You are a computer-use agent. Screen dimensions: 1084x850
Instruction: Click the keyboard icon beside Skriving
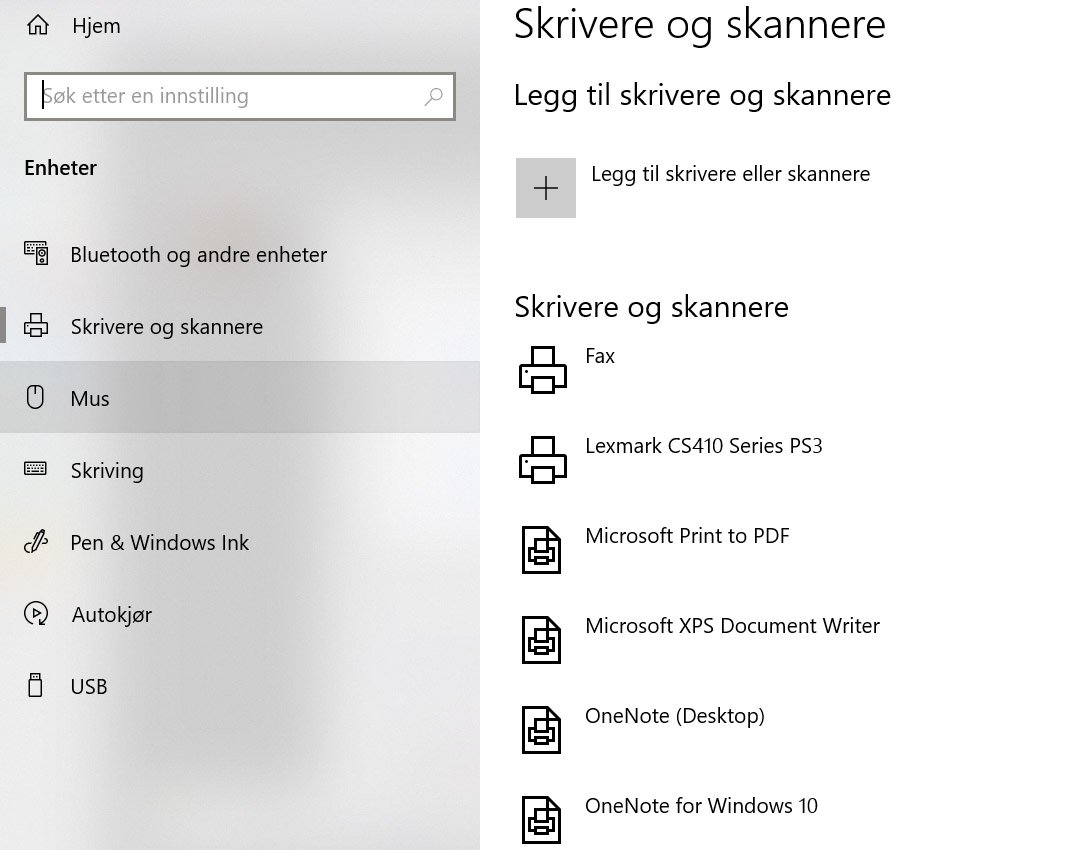pyautogui.click(x=35, y=469)
